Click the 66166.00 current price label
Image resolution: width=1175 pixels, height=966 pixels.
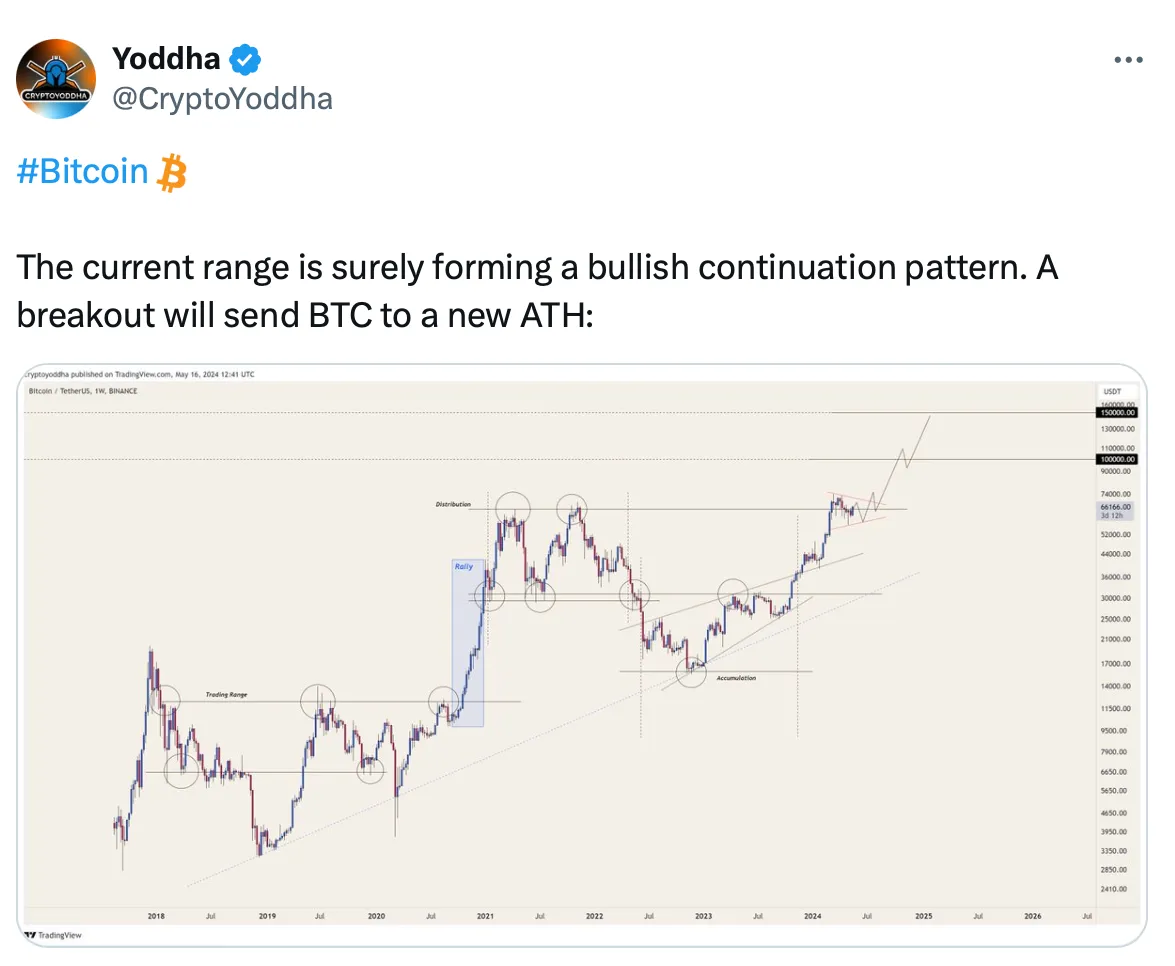pyautogui.click(x=1116, y=507)
